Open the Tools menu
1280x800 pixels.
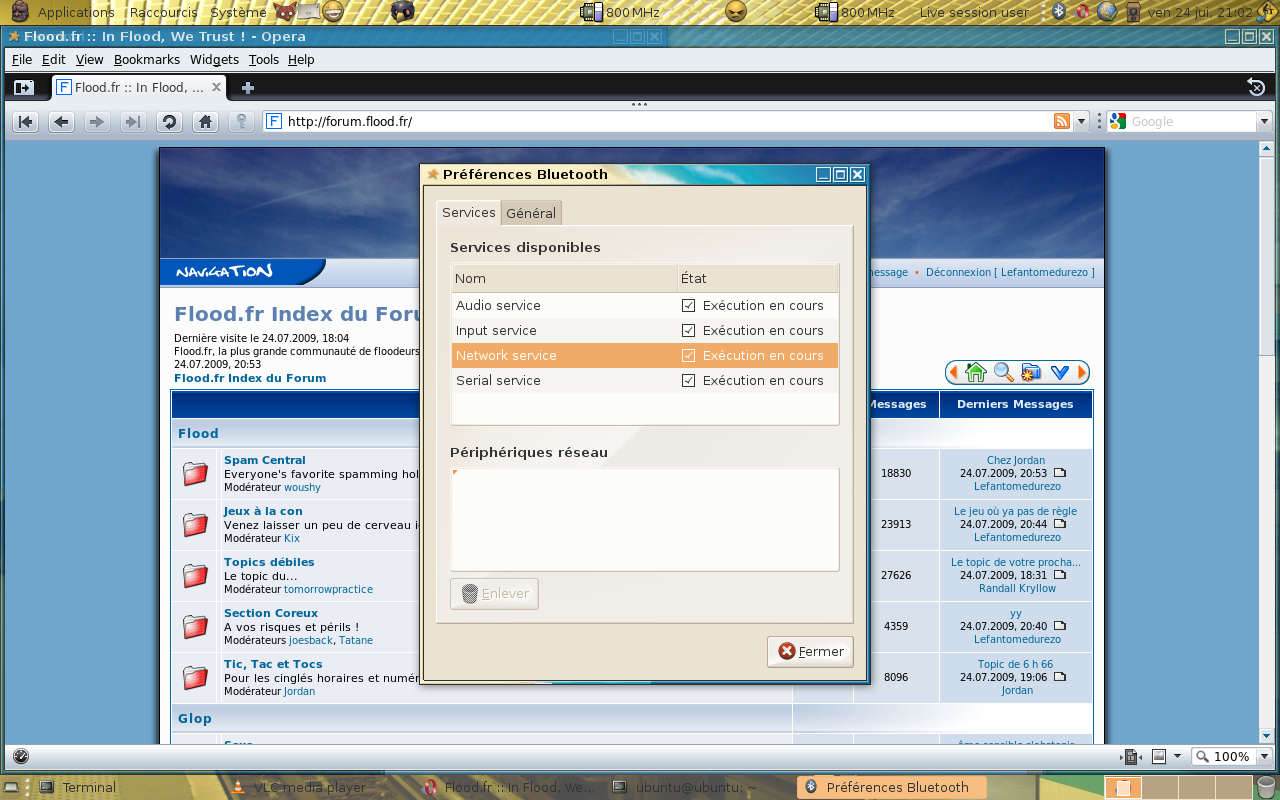pyautogui.click(x=264, y=60)
